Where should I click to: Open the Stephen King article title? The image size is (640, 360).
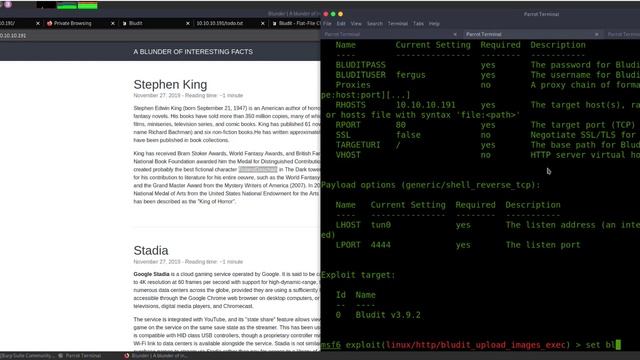[170, 84]
